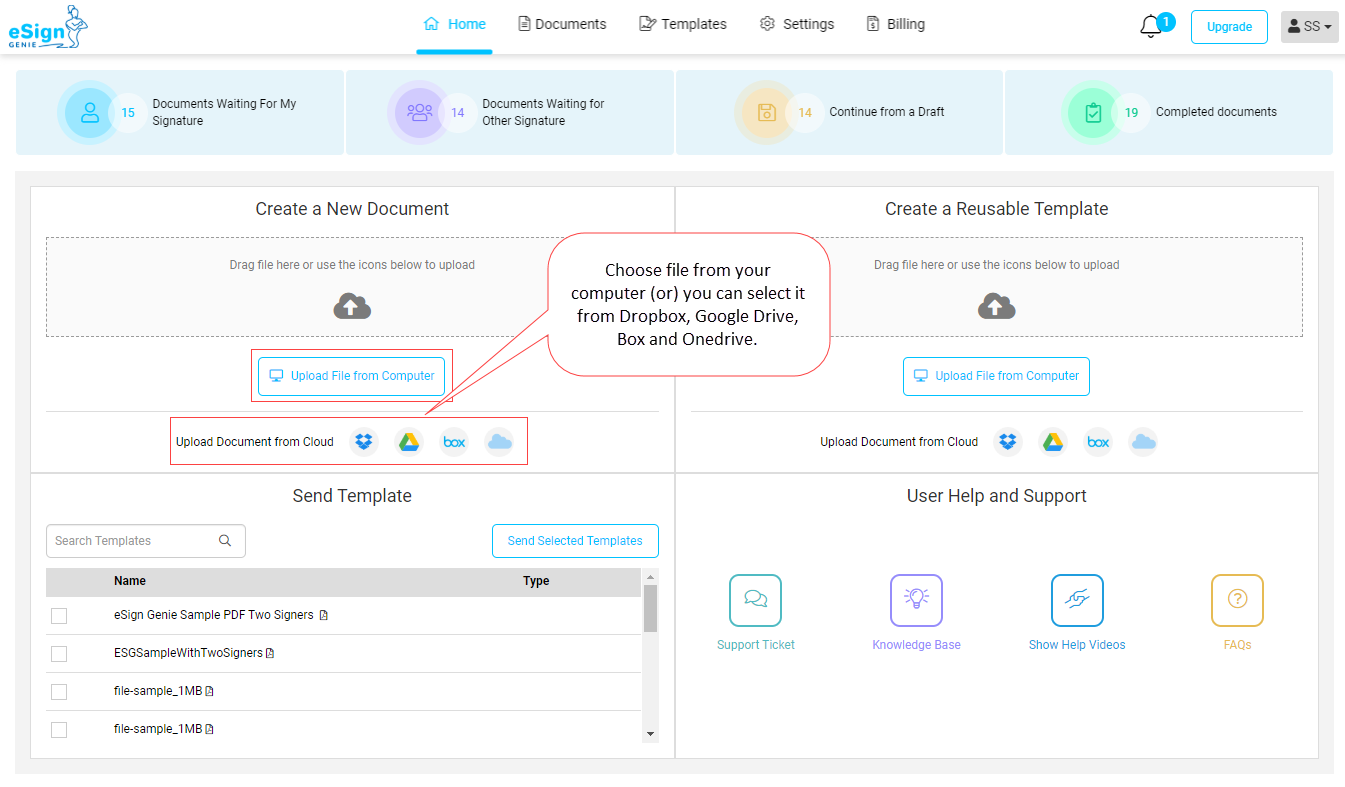Image resolution: width=1345 pixels, height=787 pixels.
Task: Open Support Ticket link text
Action: click(756, 645)
